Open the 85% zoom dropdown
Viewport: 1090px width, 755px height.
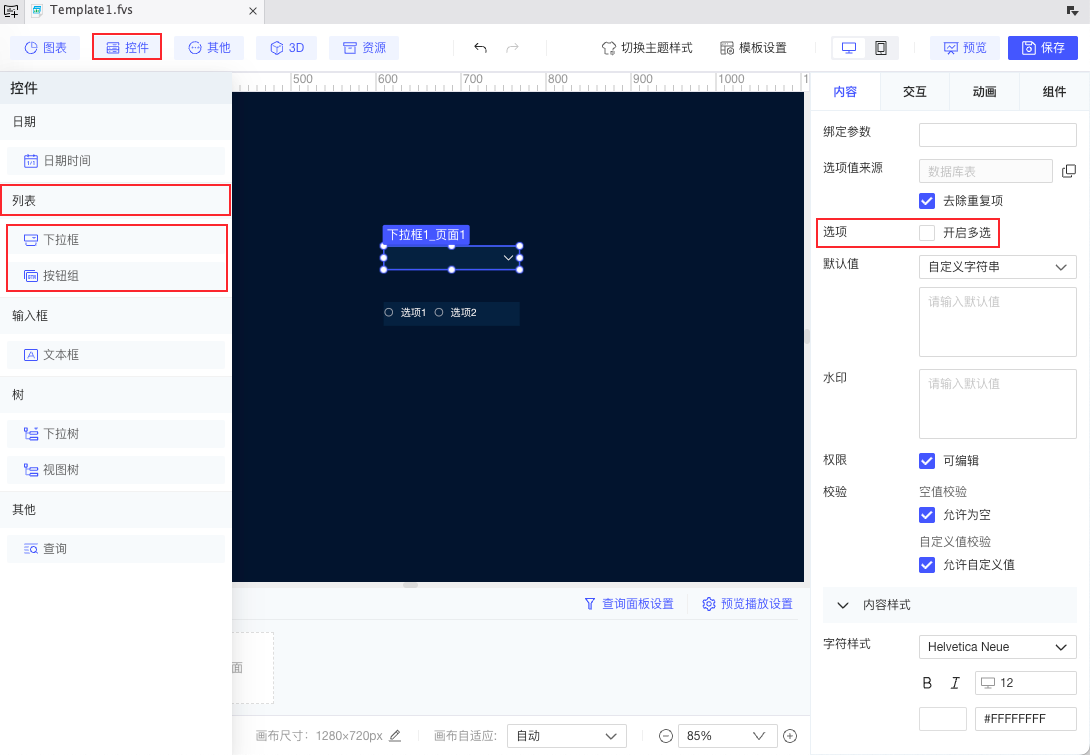[x=727, y=736]
